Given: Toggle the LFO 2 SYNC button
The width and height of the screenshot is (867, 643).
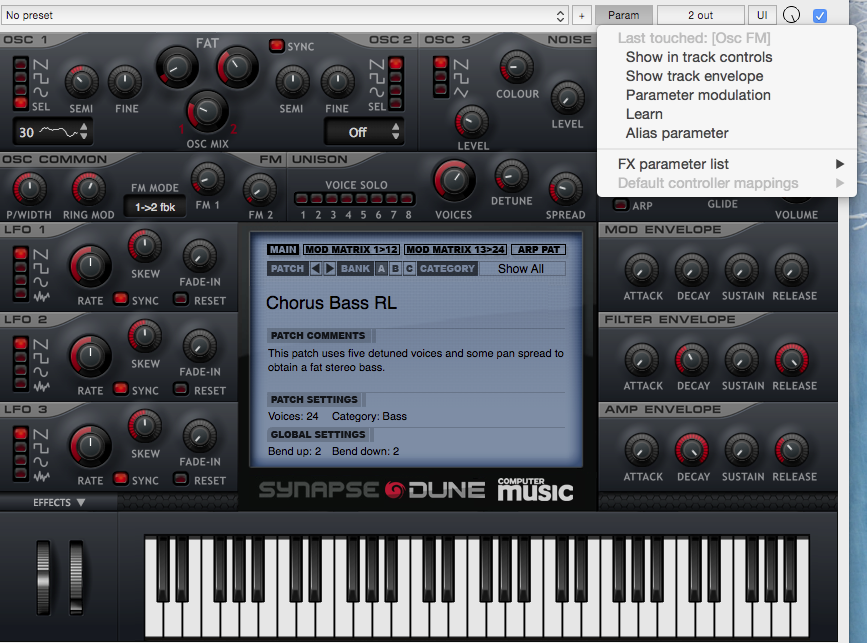Looking at the screenshot, I should pos(121,389).
